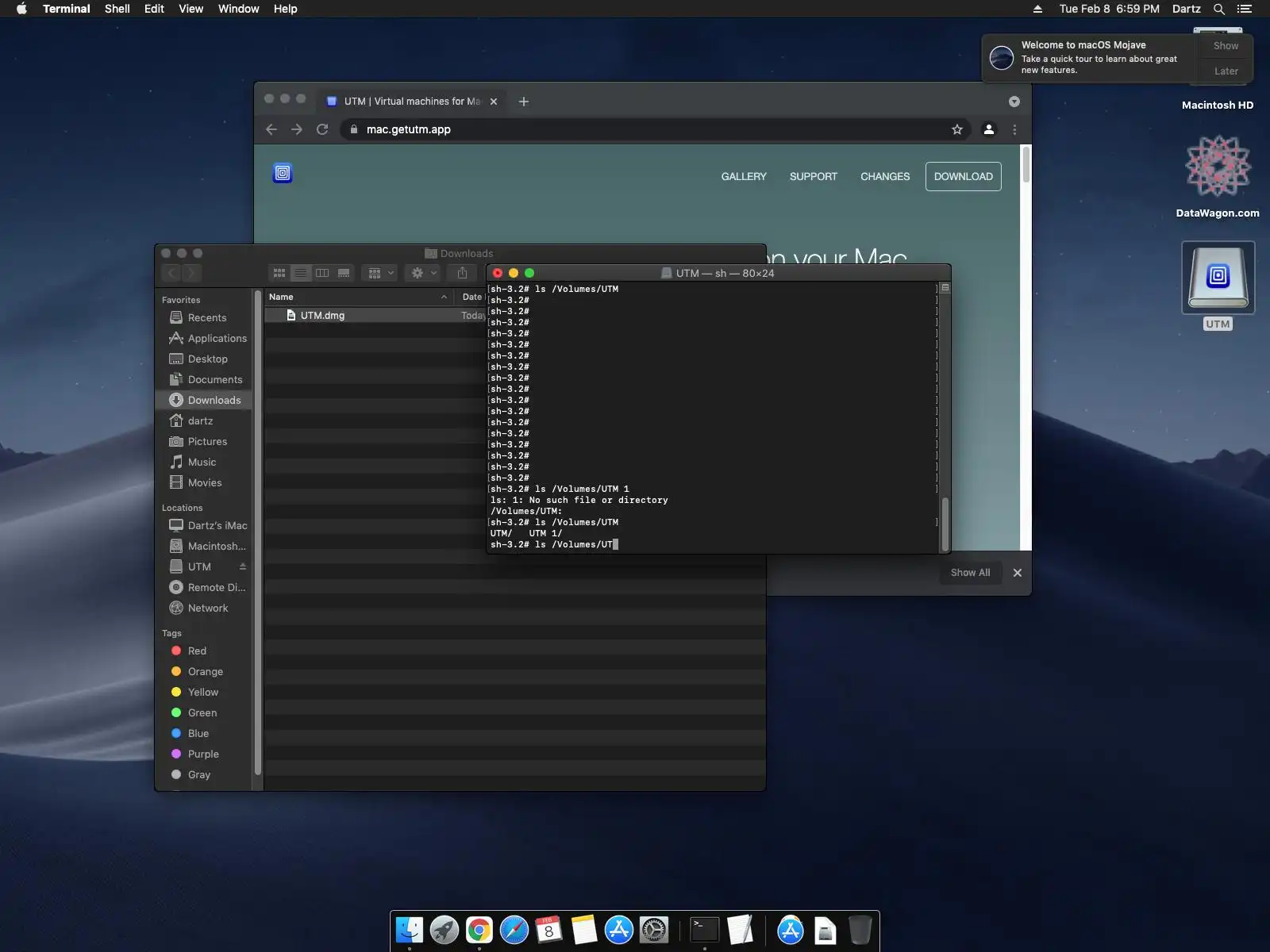Open the View menu
This screenshot has width=1270, height=952.
click(x=191, y=9)
